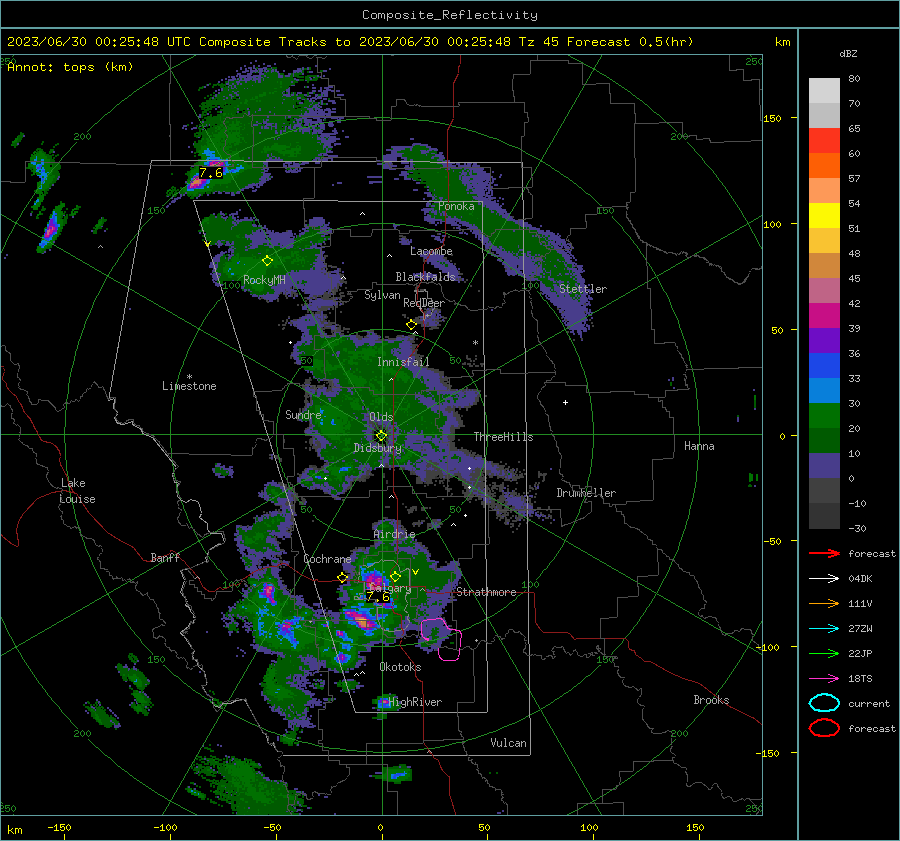Click the Innisfail city label

(403, 362)
